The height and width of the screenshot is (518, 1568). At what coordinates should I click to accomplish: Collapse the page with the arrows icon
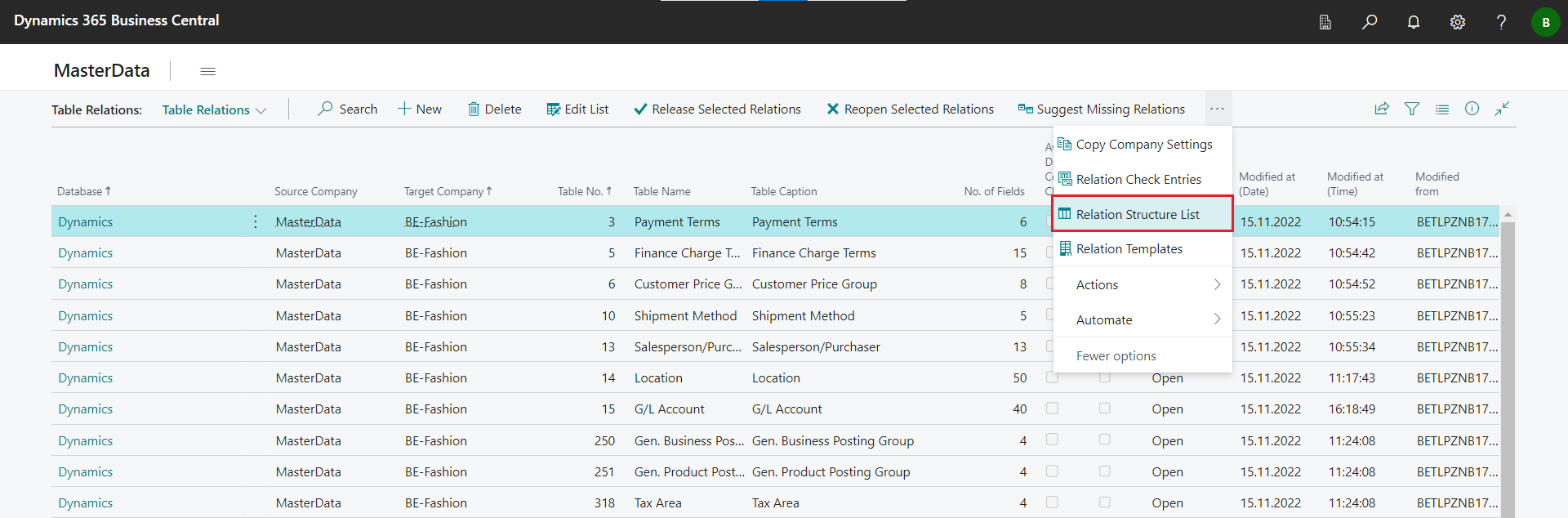[1502, 109]
